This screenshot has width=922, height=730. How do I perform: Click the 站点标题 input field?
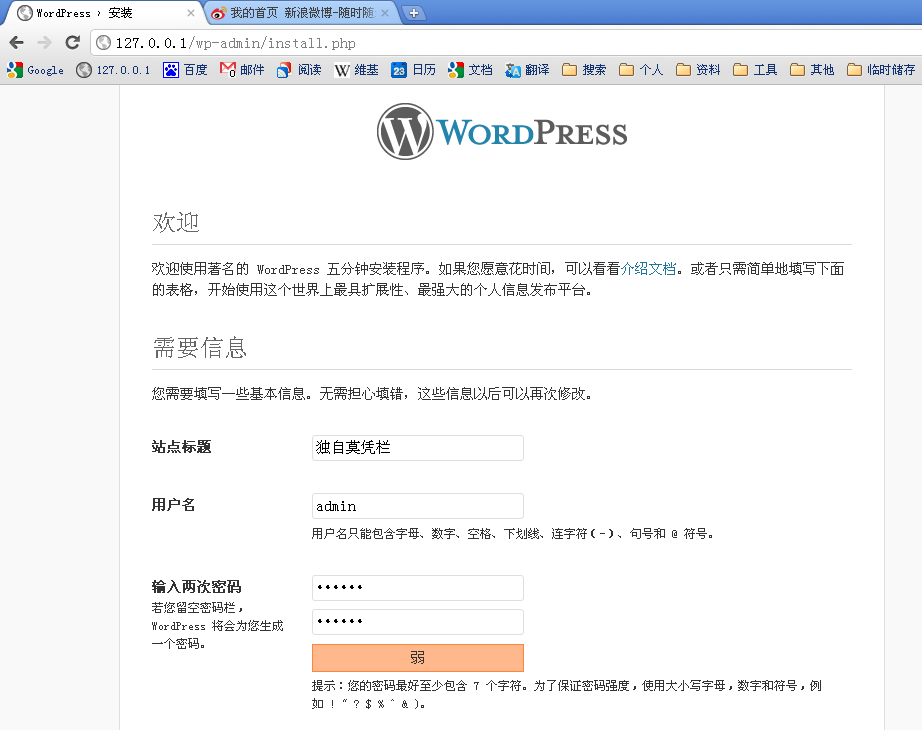tap(417, 448)
